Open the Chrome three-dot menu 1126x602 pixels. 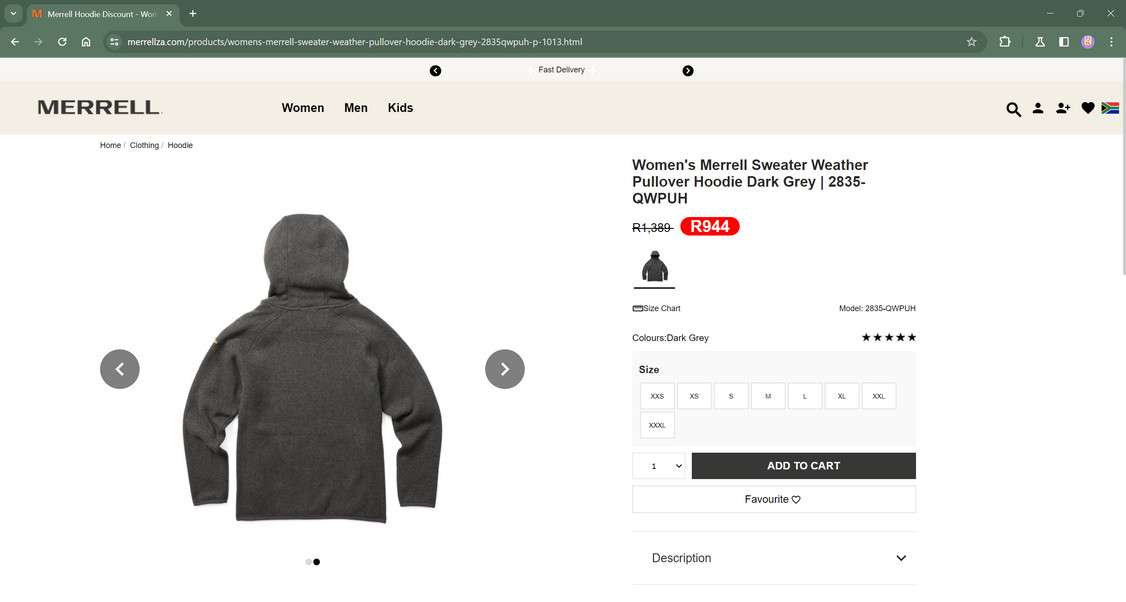pyautogui.click(x=1111, y=42)
